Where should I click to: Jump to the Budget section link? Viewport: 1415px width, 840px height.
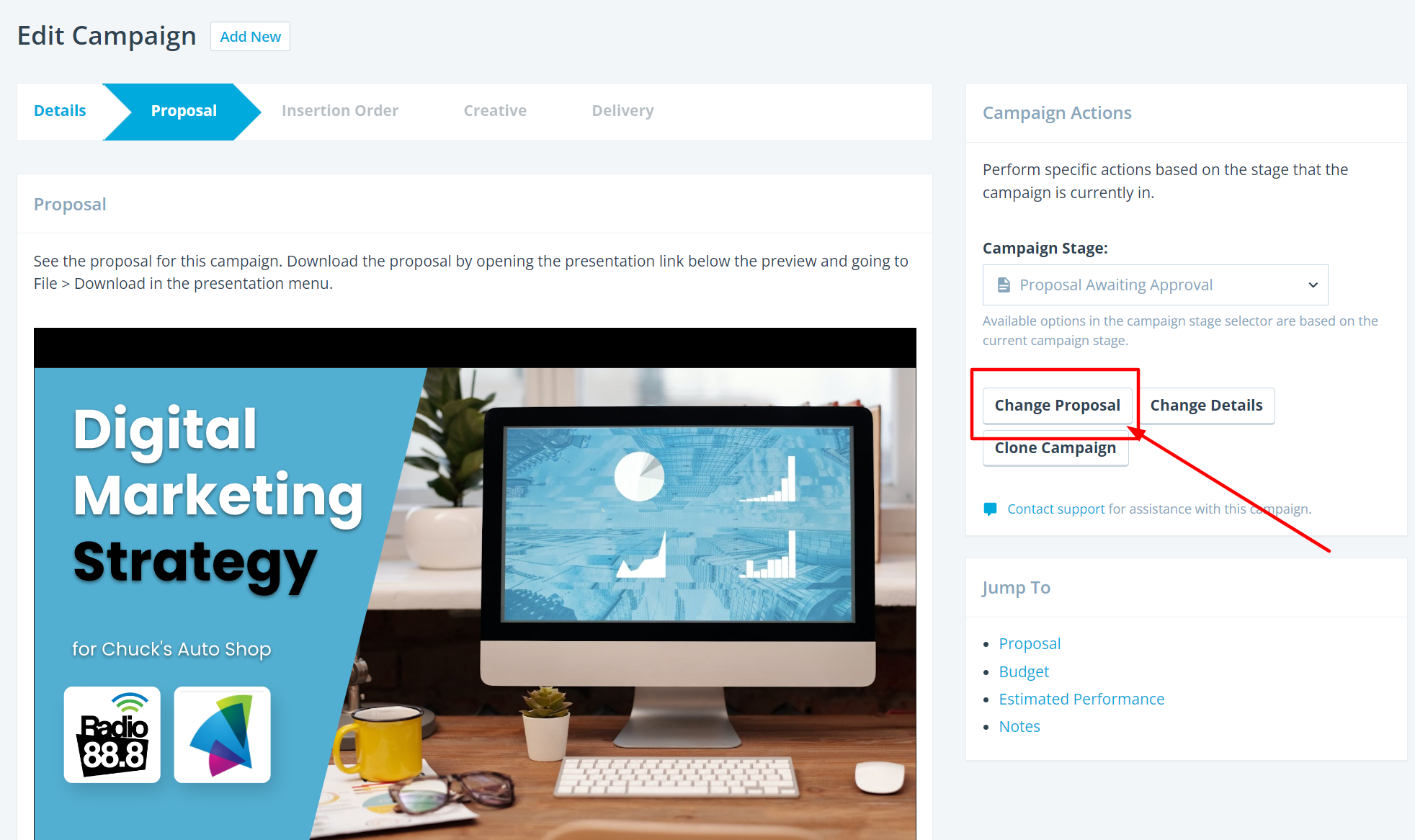tap(1024, 671)
